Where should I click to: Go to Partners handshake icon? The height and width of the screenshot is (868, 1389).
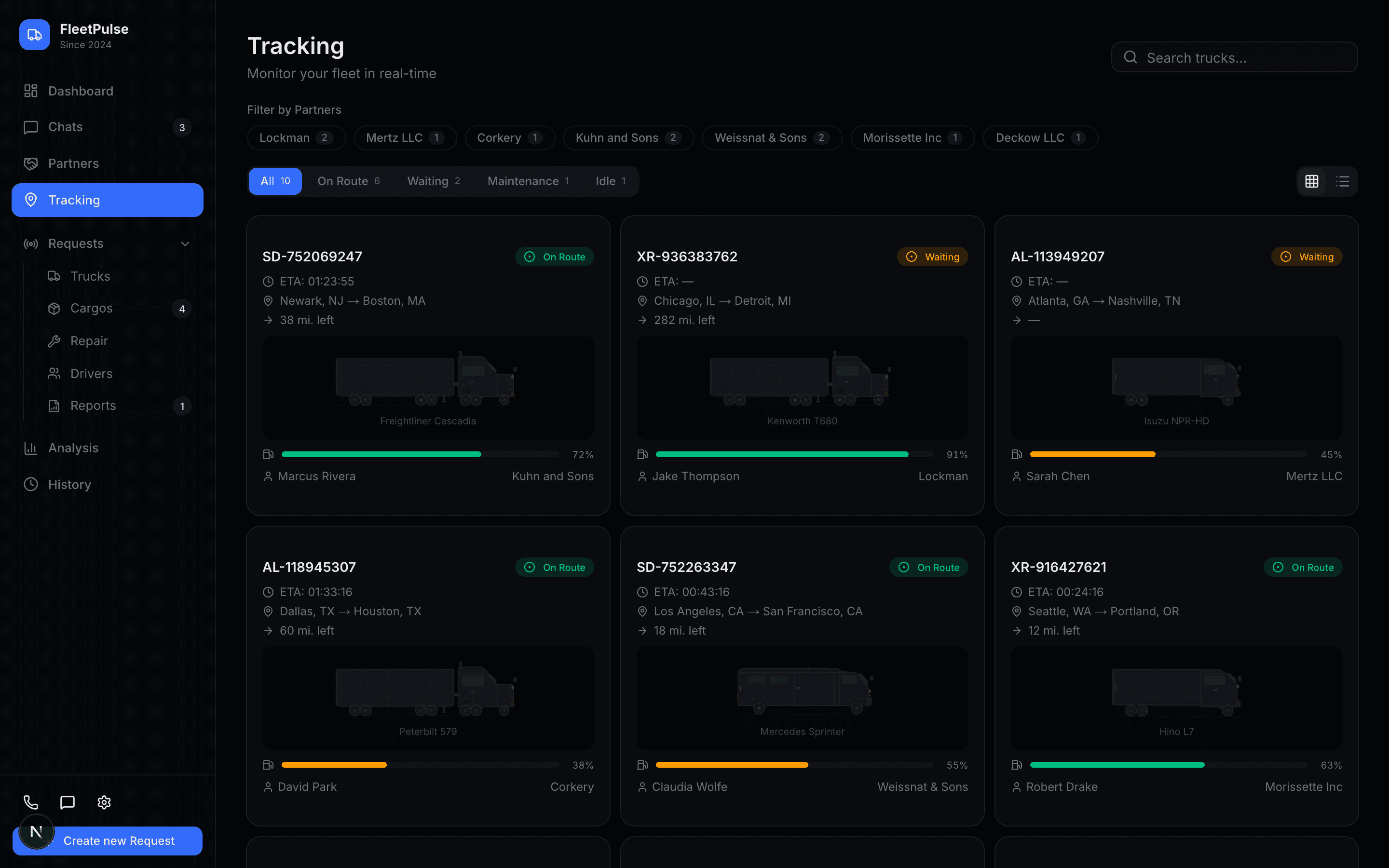click(31, 163)
